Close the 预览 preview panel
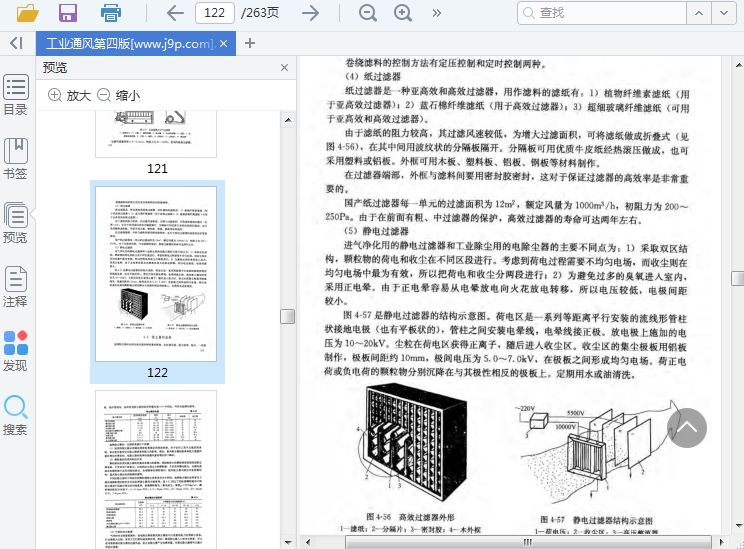Screen dimensions: 744x549 click(x=284, y=67)
